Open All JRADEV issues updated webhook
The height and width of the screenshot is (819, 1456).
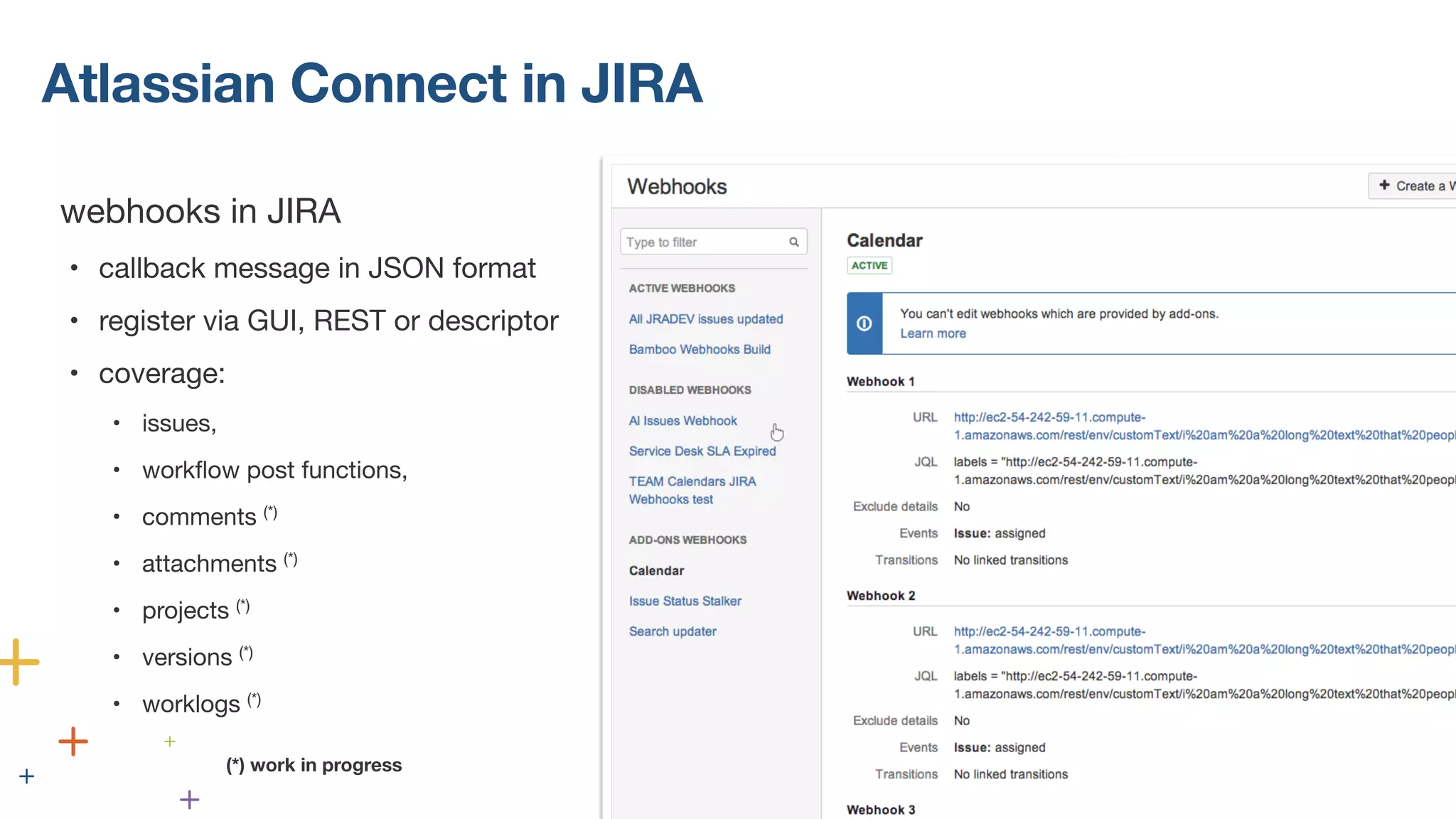pos(706,319)
